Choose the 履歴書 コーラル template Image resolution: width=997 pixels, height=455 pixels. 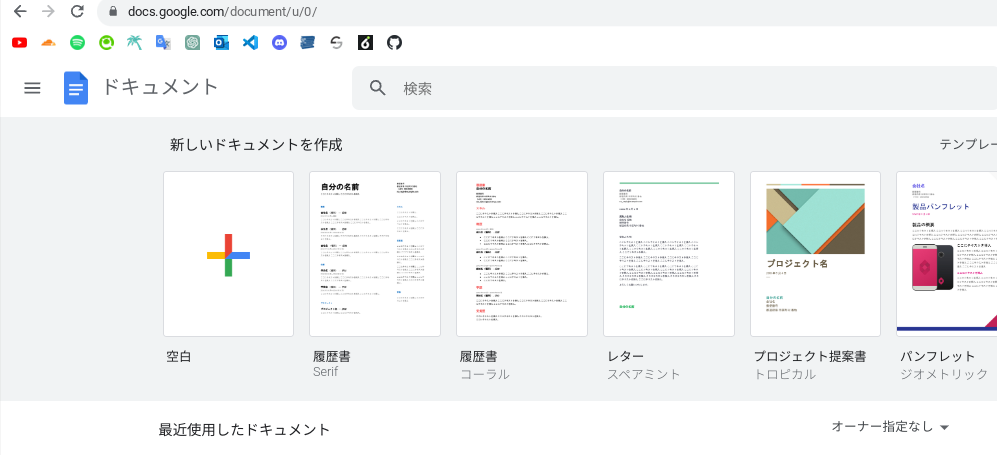(522, 254)
